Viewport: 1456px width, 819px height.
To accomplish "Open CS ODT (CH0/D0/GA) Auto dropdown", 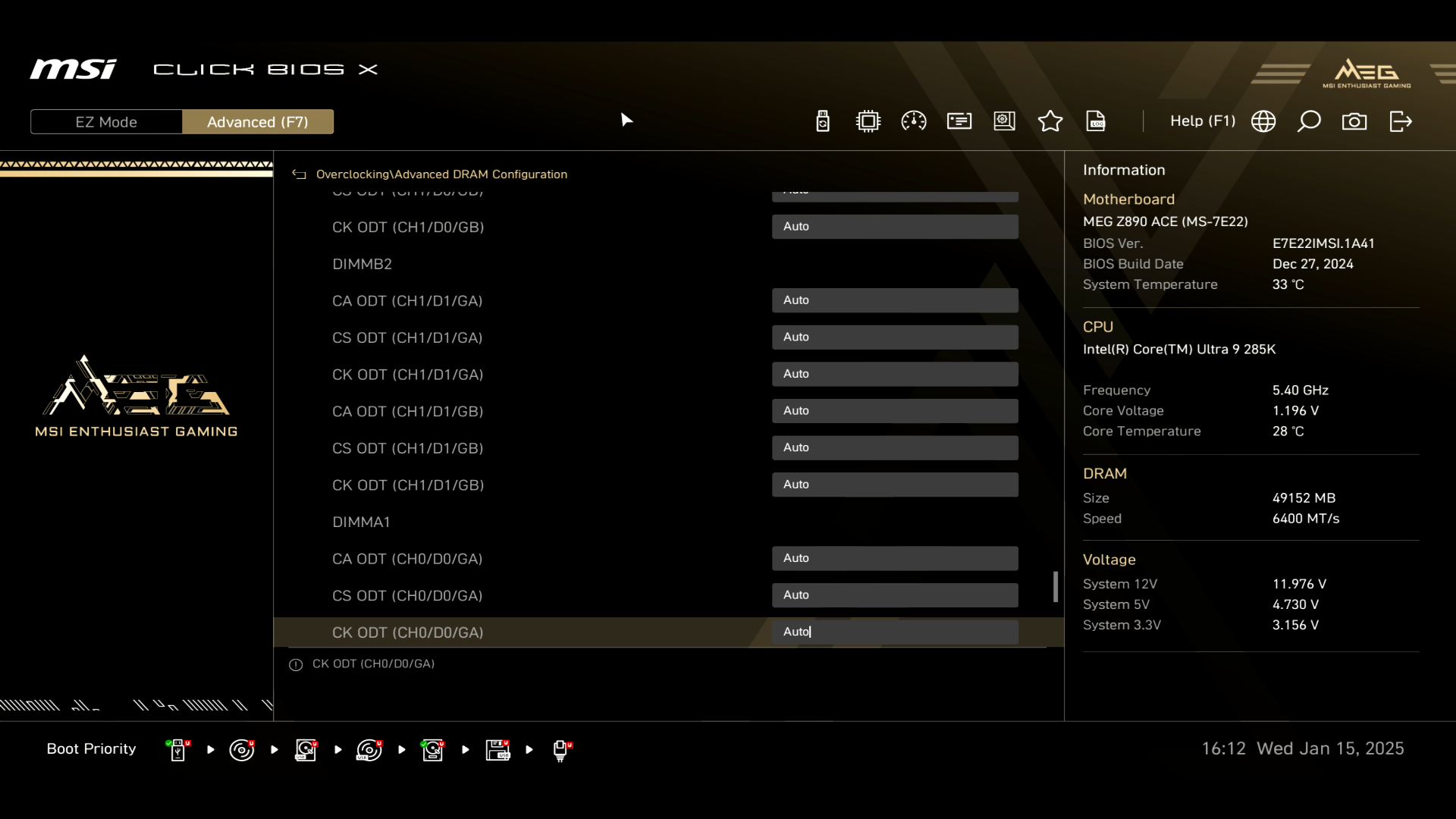I will coord(895,595).
